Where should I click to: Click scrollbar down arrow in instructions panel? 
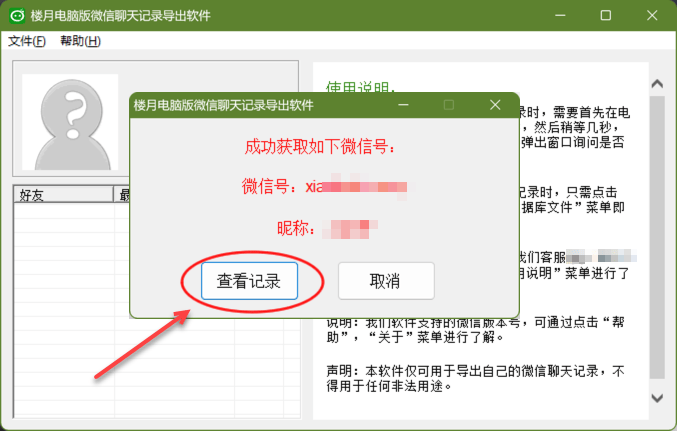pos(657,398)
